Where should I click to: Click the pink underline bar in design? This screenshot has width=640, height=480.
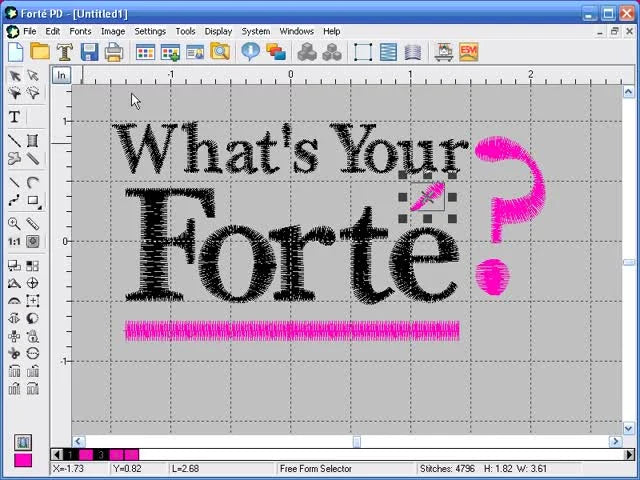[292, 331]
